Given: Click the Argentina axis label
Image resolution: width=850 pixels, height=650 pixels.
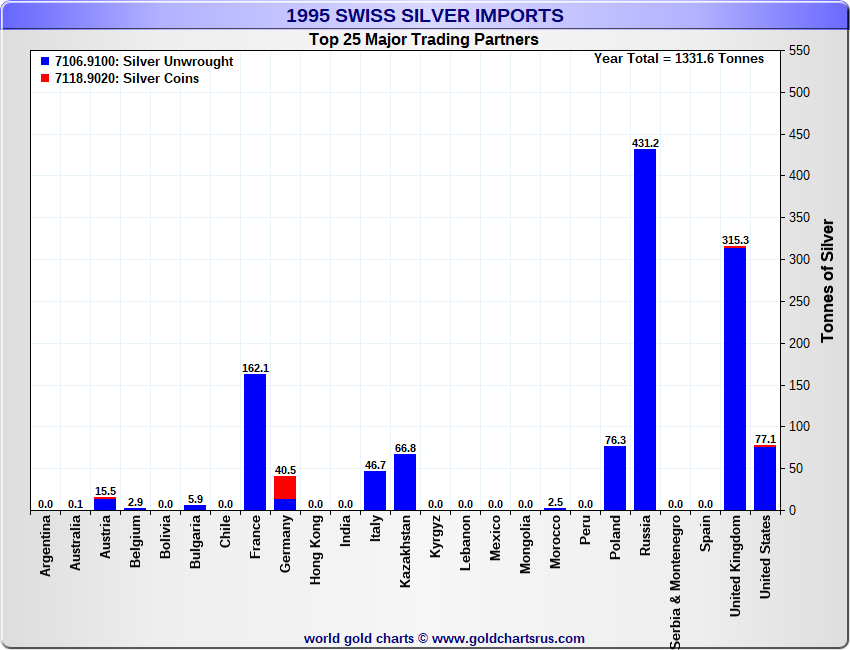Looking at the screenshot, I should pos(45,545).
